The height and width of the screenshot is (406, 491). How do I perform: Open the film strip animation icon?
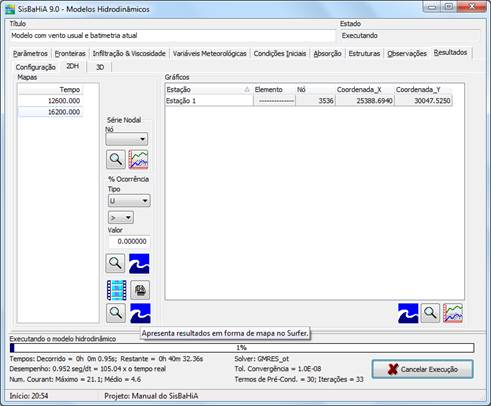pyautogui.click(x=116, y=290)
